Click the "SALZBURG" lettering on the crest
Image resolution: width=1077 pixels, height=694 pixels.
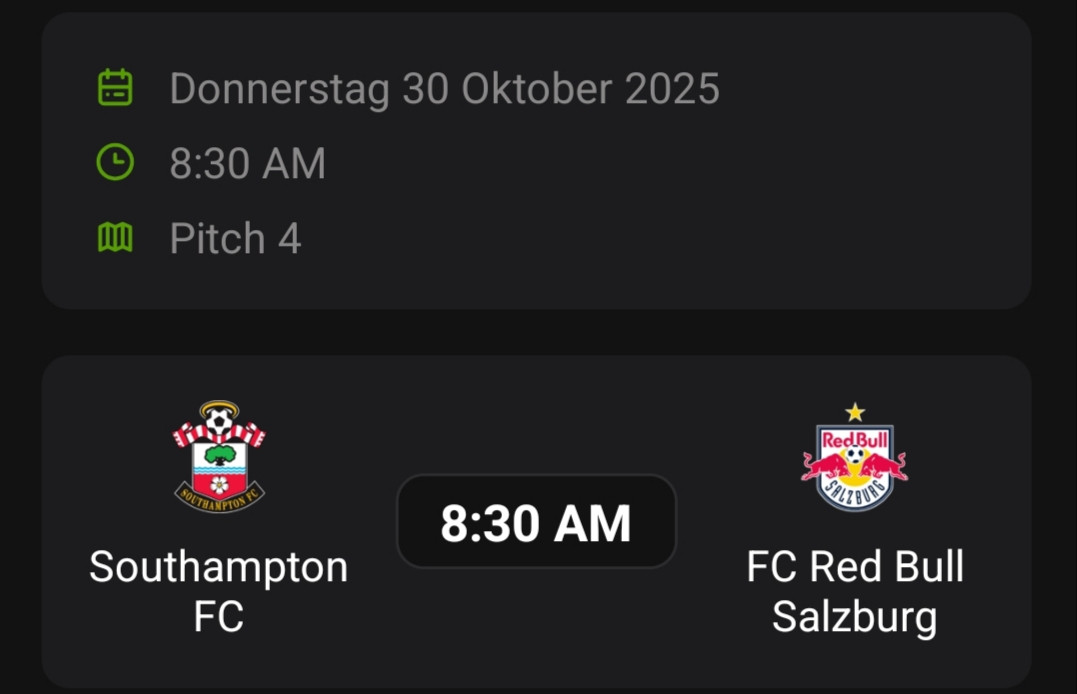coord(855,493)
